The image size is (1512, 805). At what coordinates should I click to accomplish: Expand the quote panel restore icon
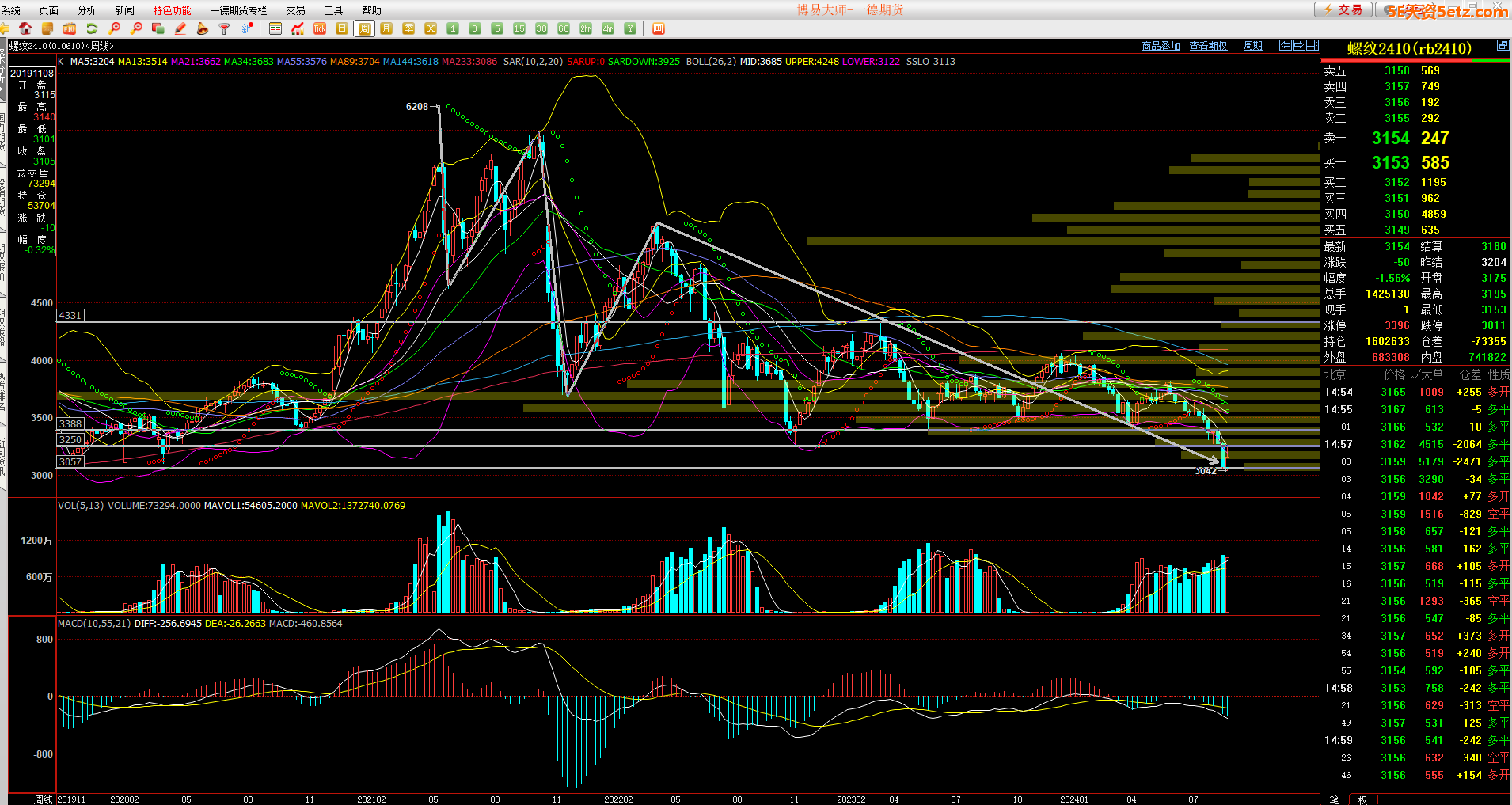click(x=1503, y=46)
